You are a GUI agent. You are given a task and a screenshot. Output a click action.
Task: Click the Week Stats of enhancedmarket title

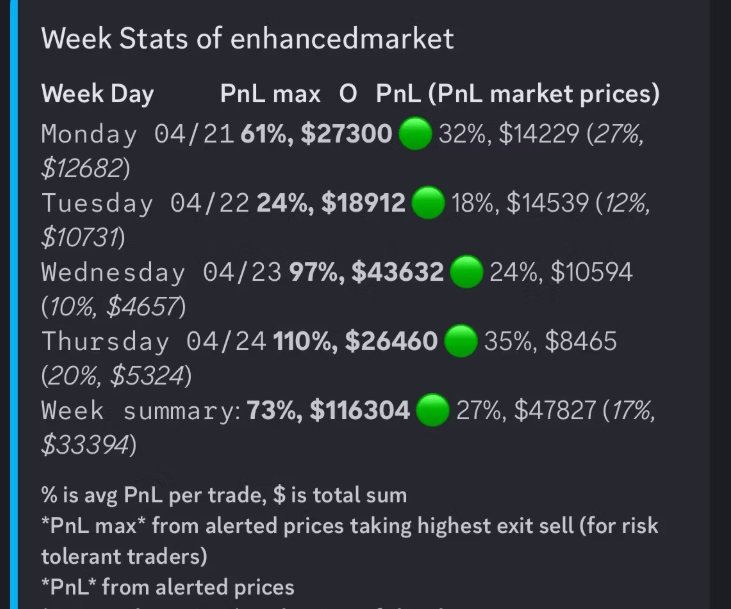click(248, 38)
